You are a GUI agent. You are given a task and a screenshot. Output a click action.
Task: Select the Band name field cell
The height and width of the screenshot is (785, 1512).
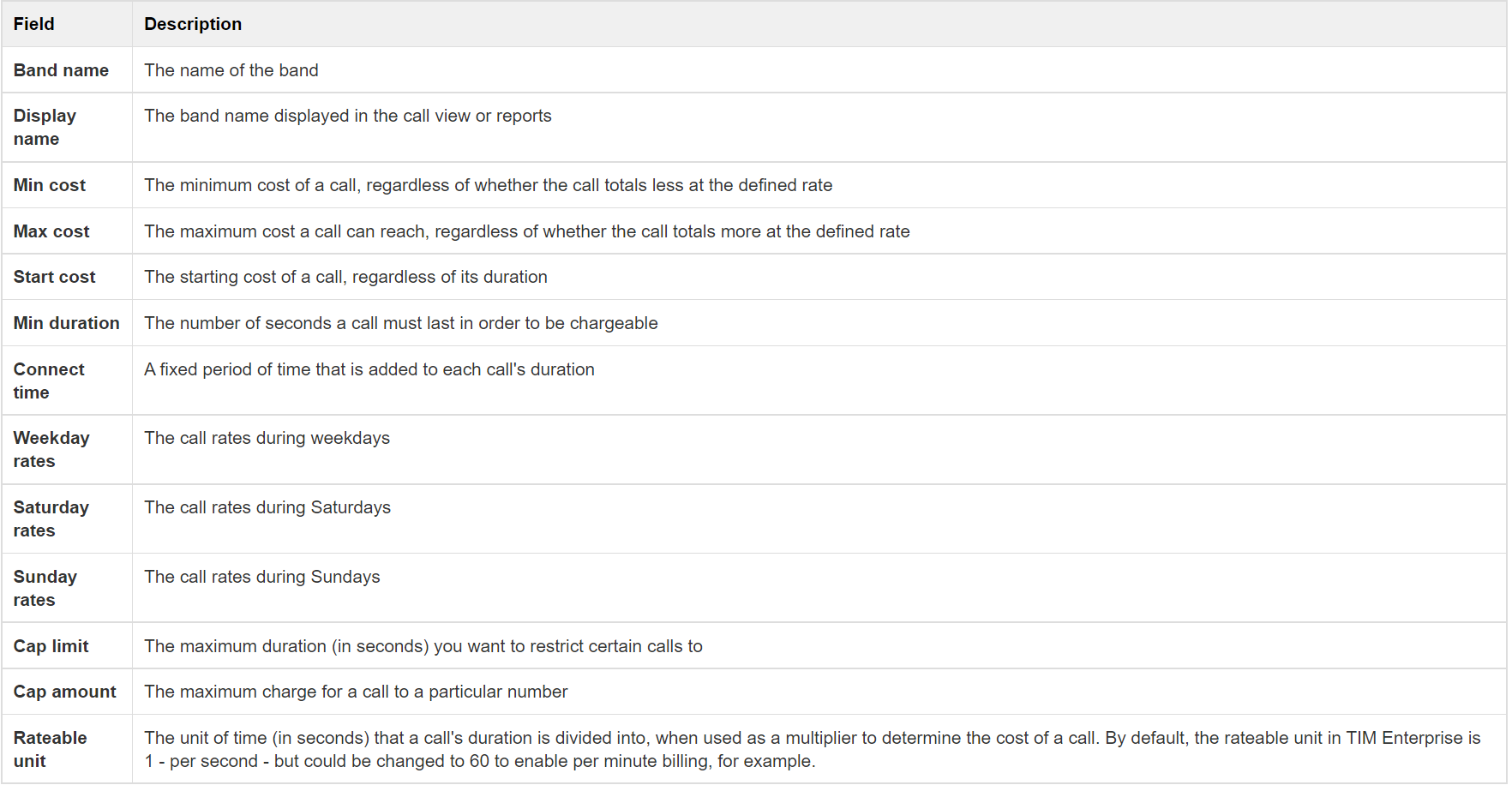tap(61, 70)
